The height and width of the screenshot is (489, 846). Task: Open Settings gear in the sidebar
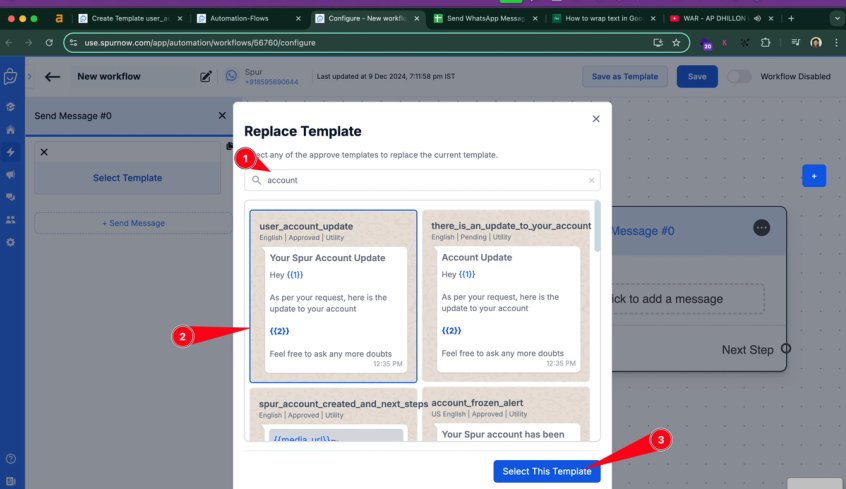pyautogui.click(x=10, y=243)
